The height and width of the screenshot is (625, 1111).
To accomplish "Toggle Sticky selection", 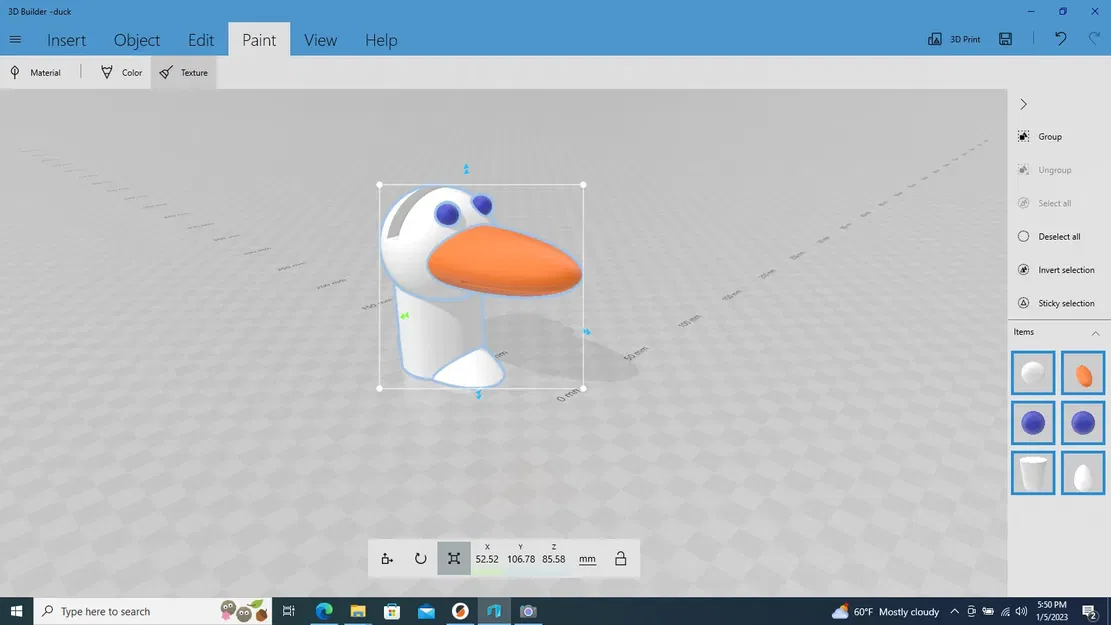I will pyautogui.click(x=1056, y=303).
